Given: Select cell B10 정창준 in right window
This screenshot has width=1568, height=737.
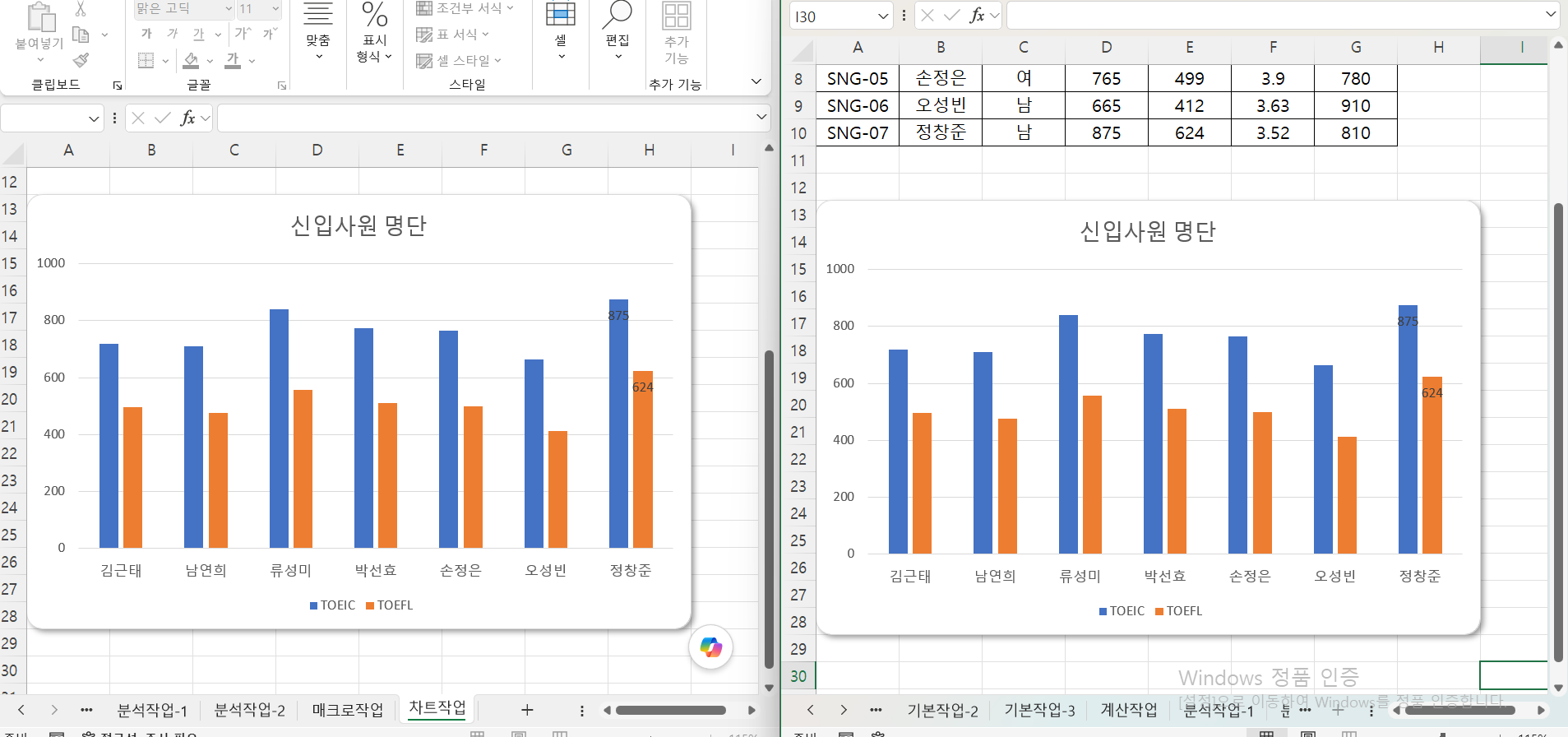Looking at the screenshot, I should point(941,132).
